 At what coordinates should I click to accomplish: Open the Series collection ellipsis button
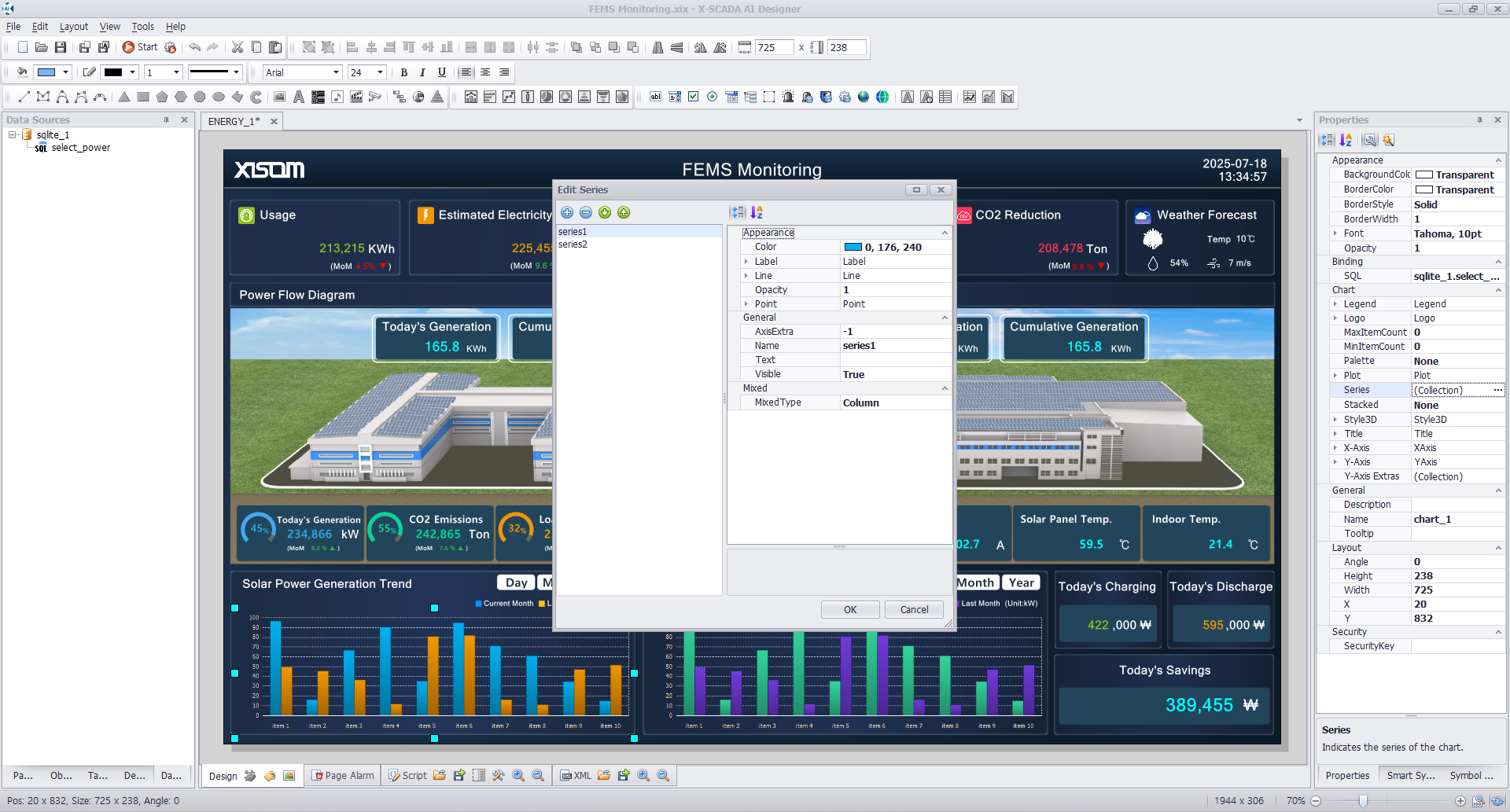[1497, 391]
